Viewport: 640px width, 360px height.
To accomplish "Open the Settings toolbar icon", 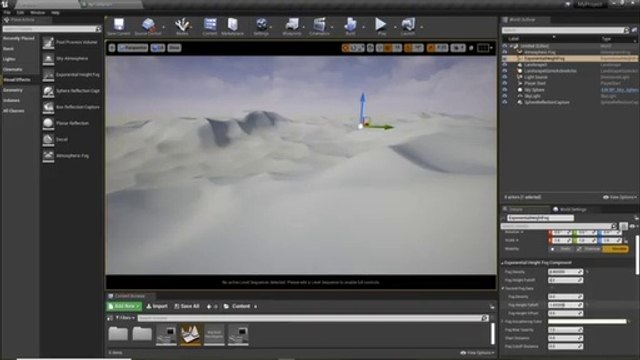I will tap(261, 25).
